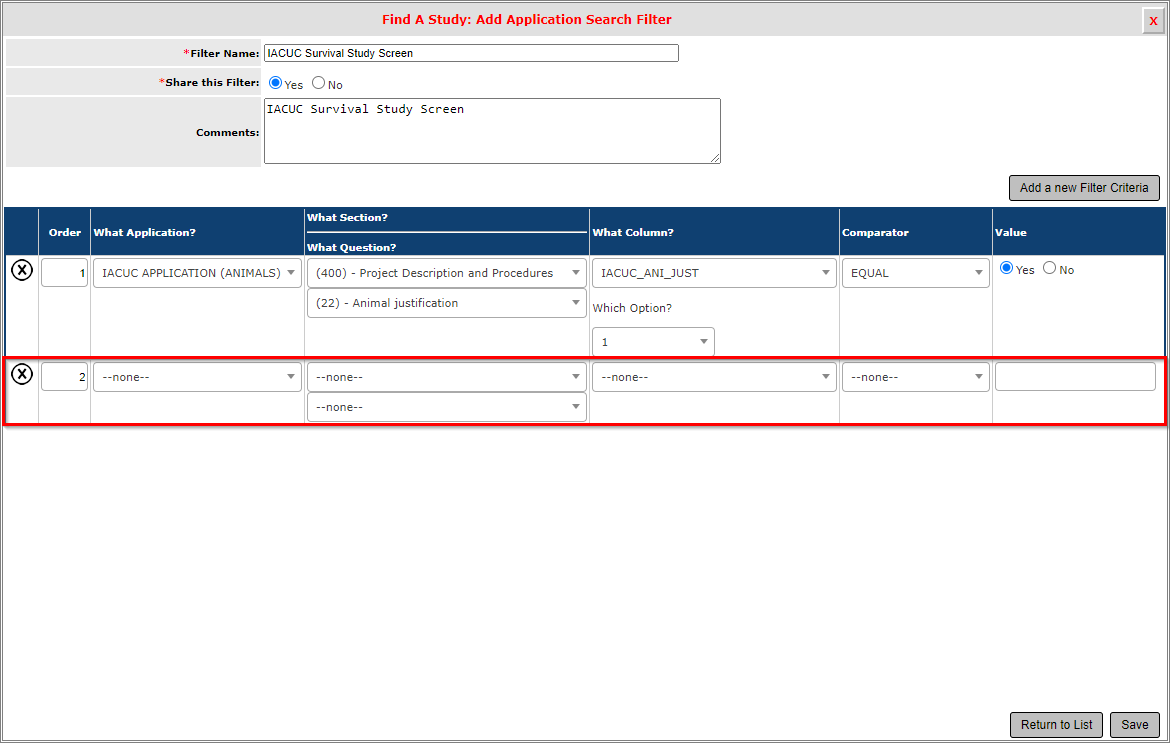Screen dimensions: 1170x743
Task: Click the 'What Application?' column header
Action: click(x=145, y=232)
